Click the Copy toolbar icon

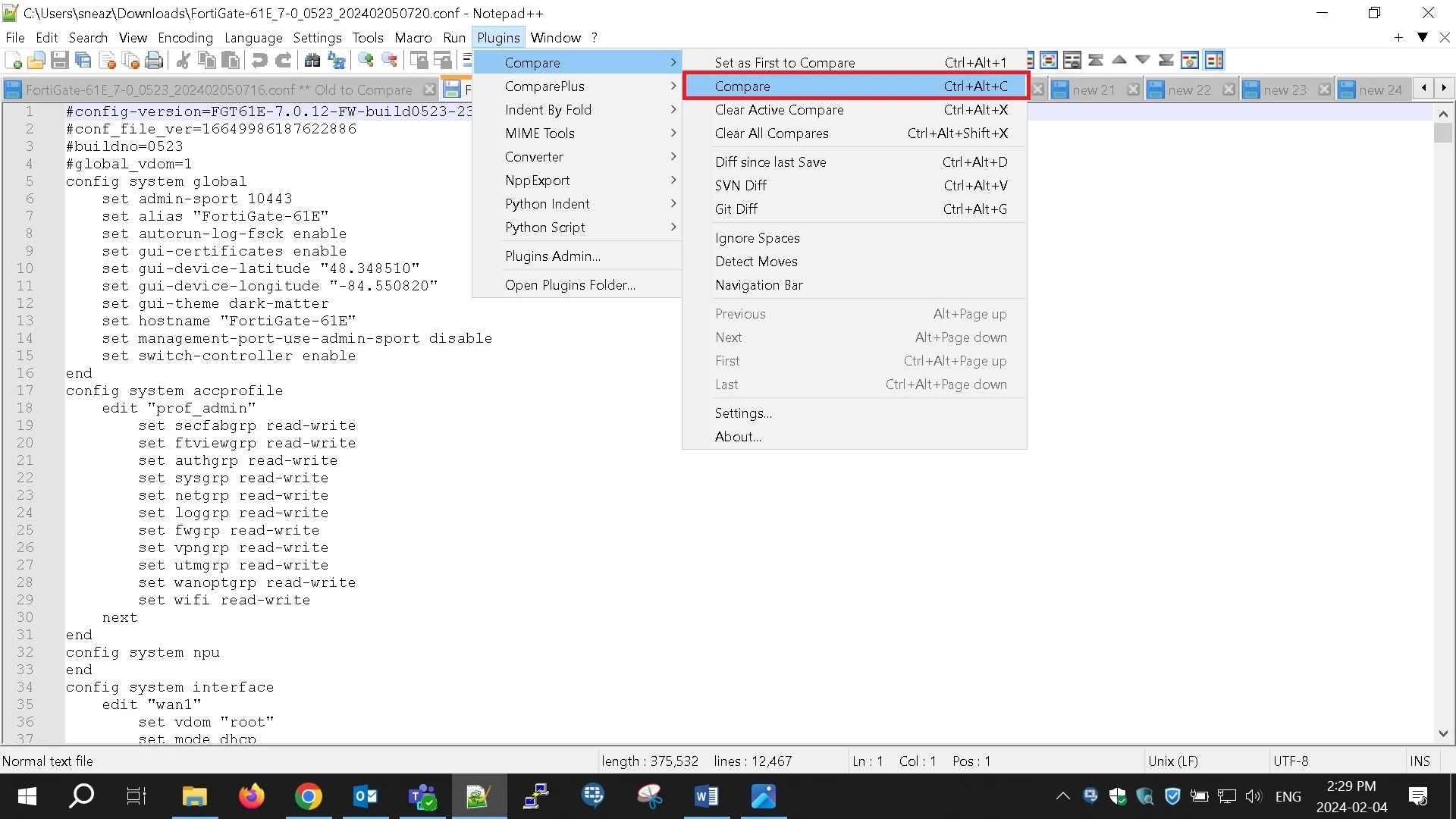tap(206, 61)
